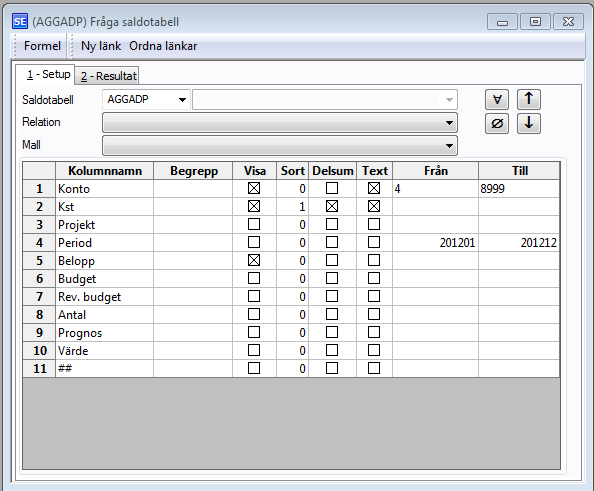Enable Visa checkbox for Projekt row
Image resolution: width=594 pixels, height=491 pixels.
(254, 224)
